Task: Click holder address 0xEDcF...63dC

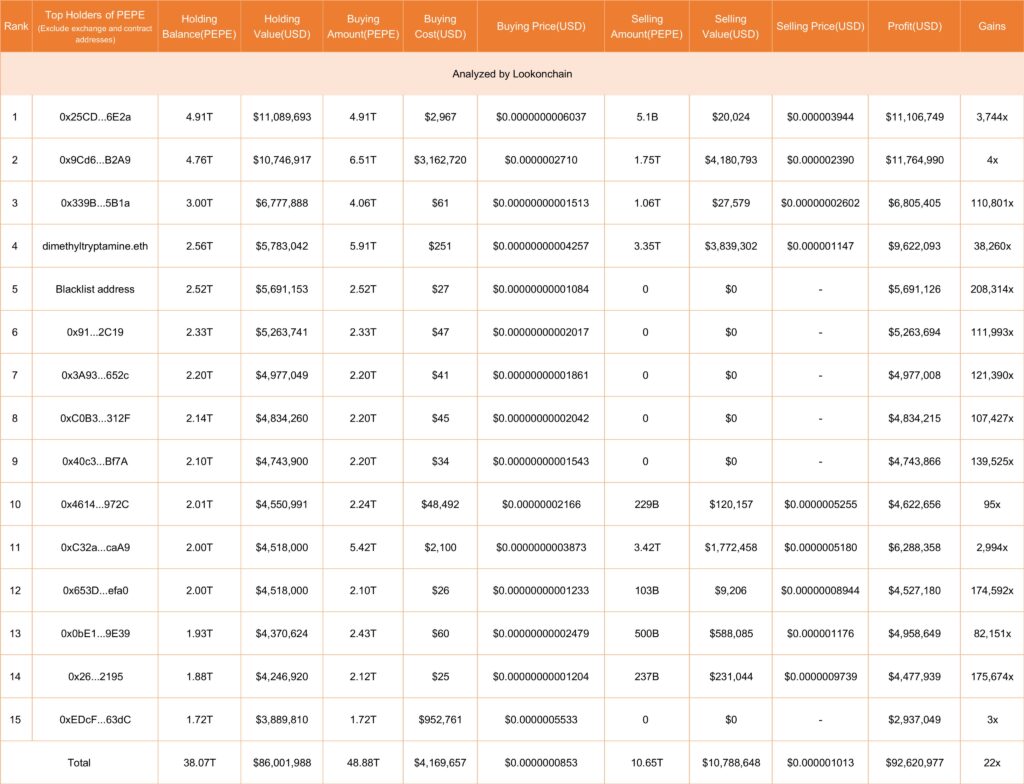Action: [95, 719]
